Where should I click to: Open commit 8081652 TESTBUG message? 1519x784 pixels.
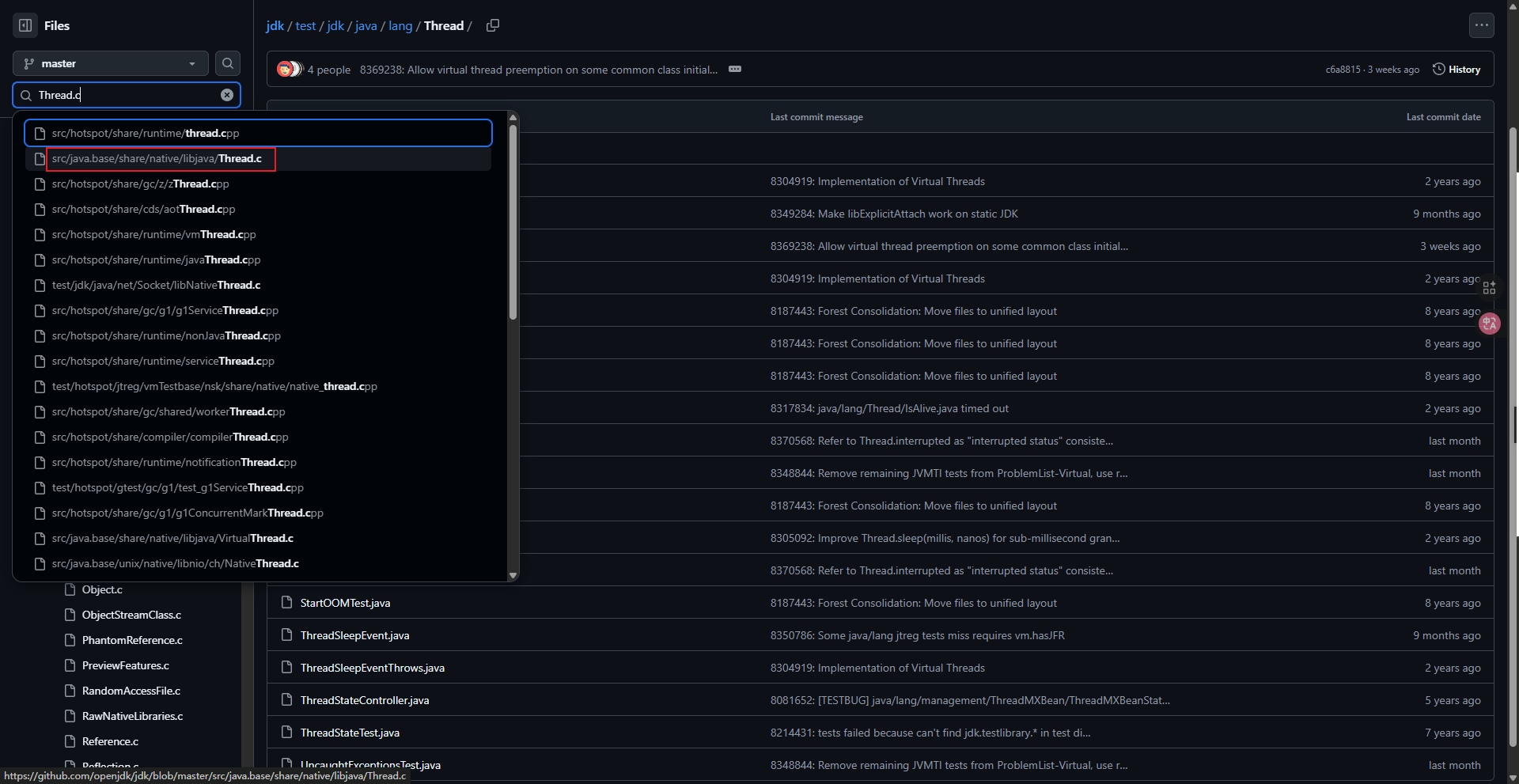coord(970,700)
